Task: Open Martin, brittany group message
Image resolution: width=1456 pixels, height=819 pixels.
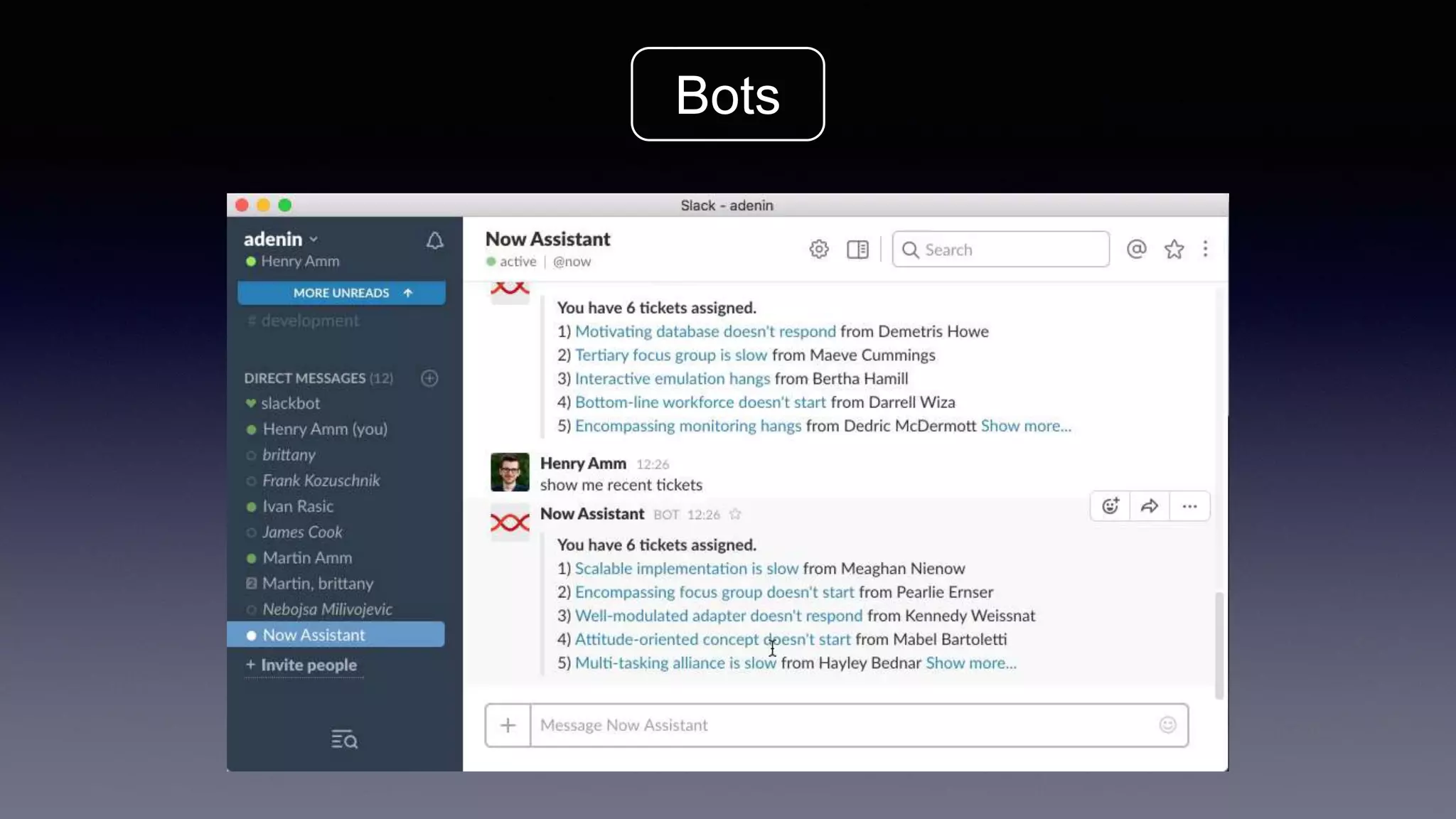Action: tap(317, 584)
